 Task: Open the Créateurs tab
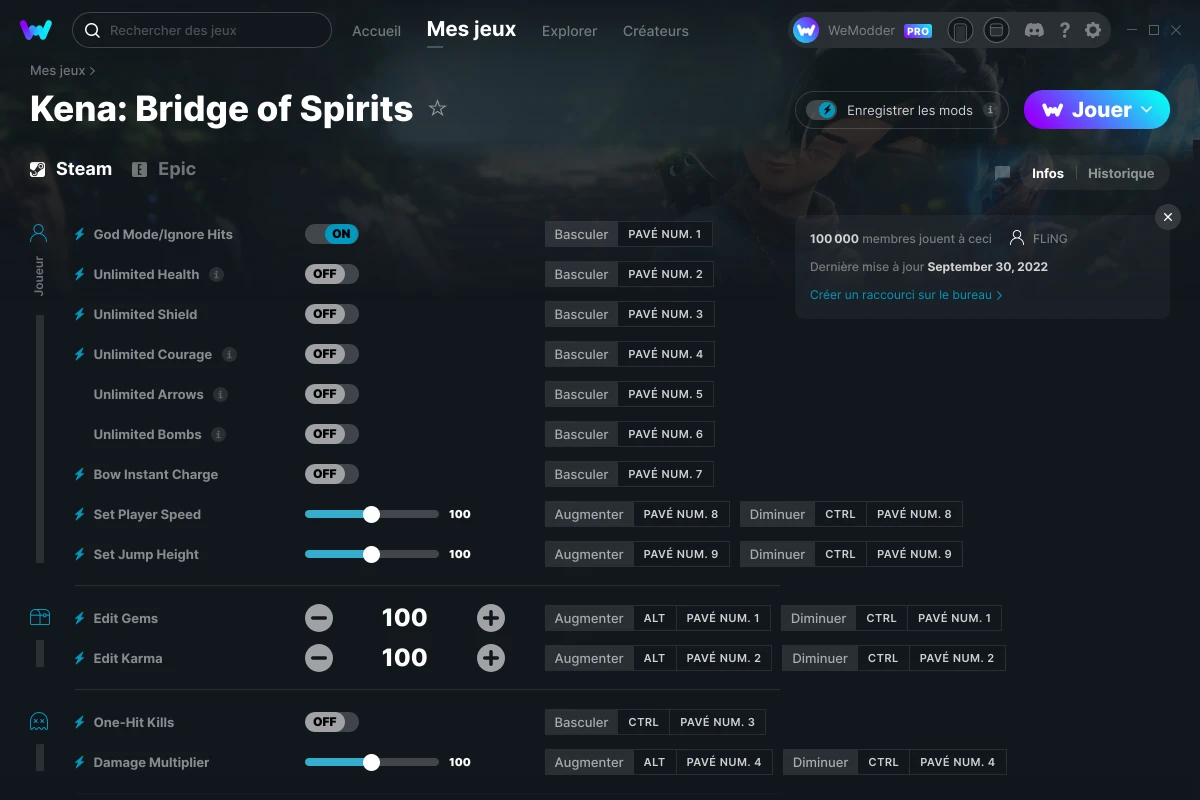655,31
